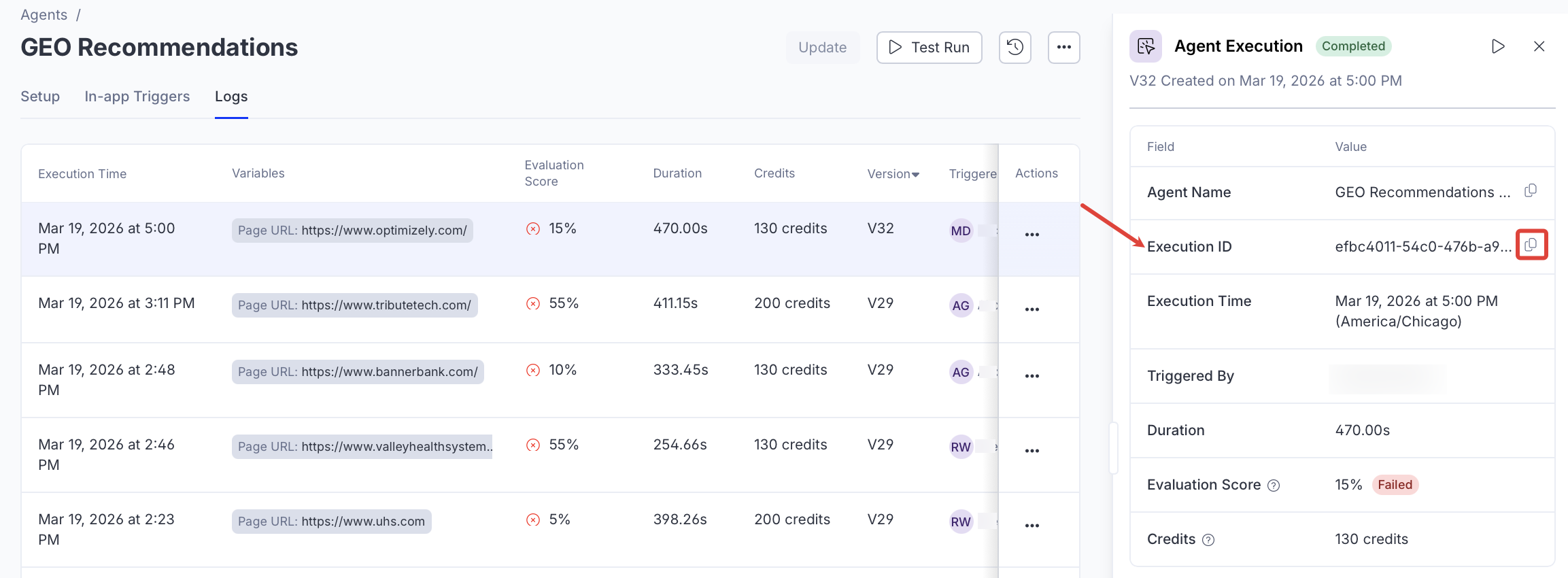
Task: Show Credits help tooltip icon
Action: coord(1208,540)
